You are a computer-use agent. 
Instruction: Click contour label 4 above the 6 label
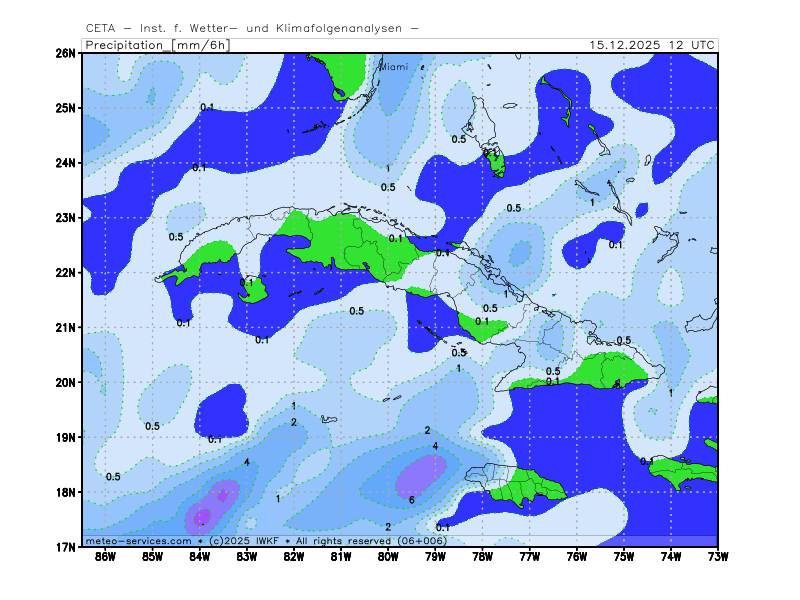[x=436, y=446]
